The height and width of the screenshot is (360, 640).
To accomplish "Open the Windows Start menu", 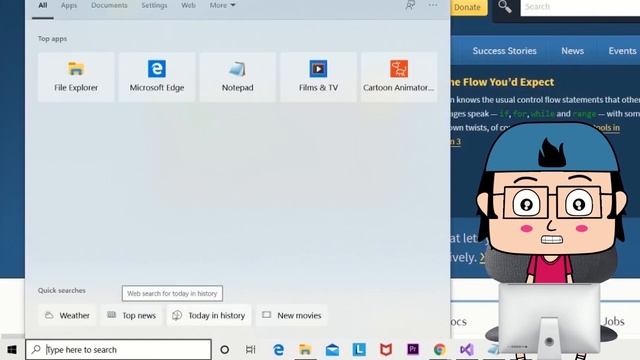I will click(x=12, y=350).
